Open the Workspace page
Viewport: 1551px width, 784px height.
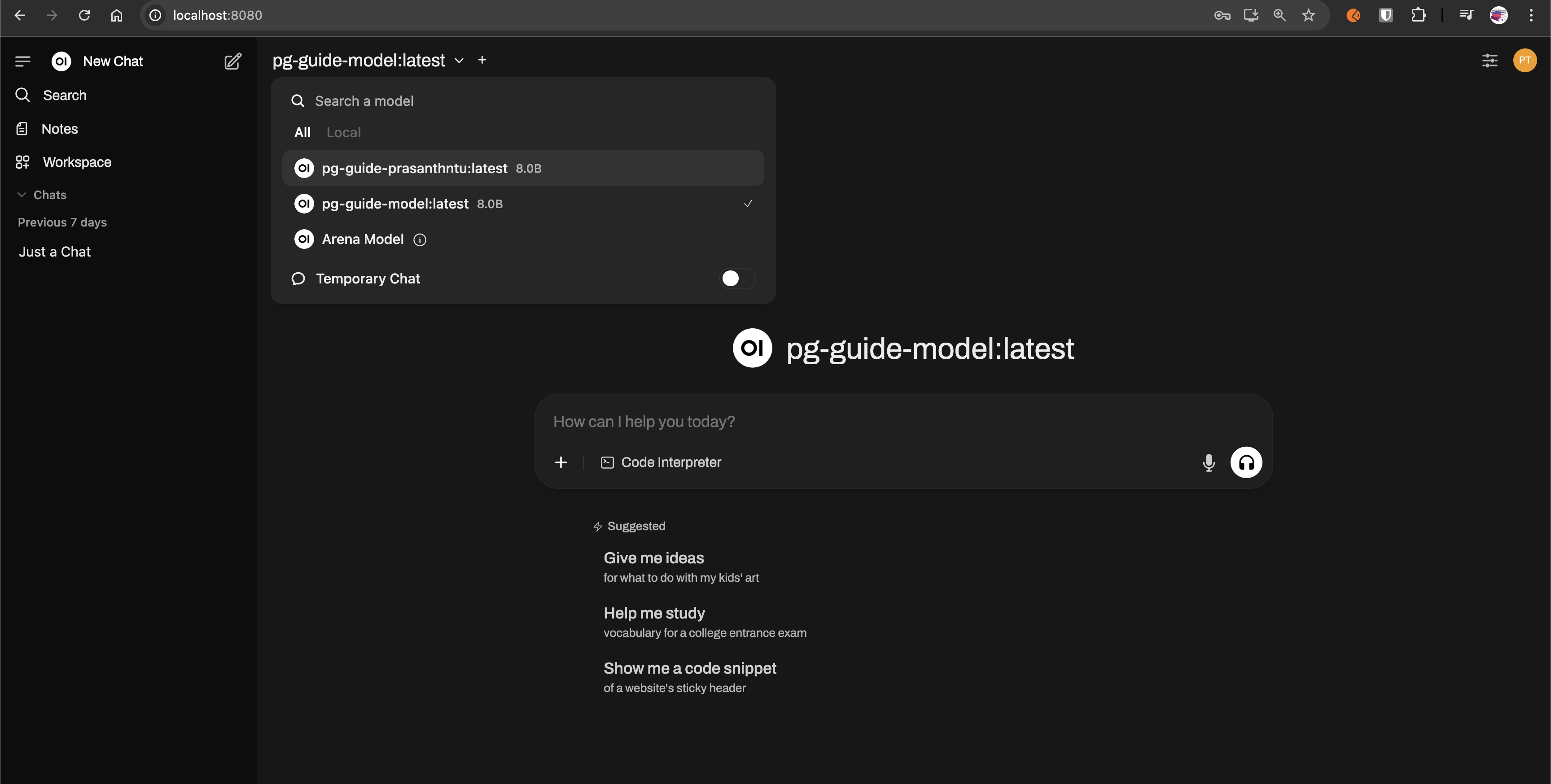point(76,162)
